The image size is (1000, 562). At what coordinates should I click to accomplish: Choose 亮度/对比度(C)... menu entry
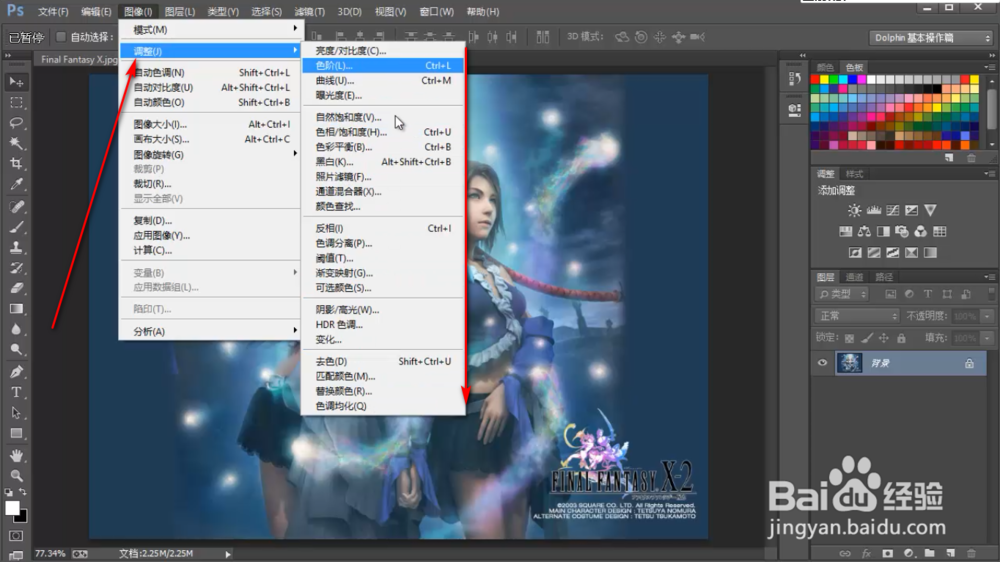(383, 50)
